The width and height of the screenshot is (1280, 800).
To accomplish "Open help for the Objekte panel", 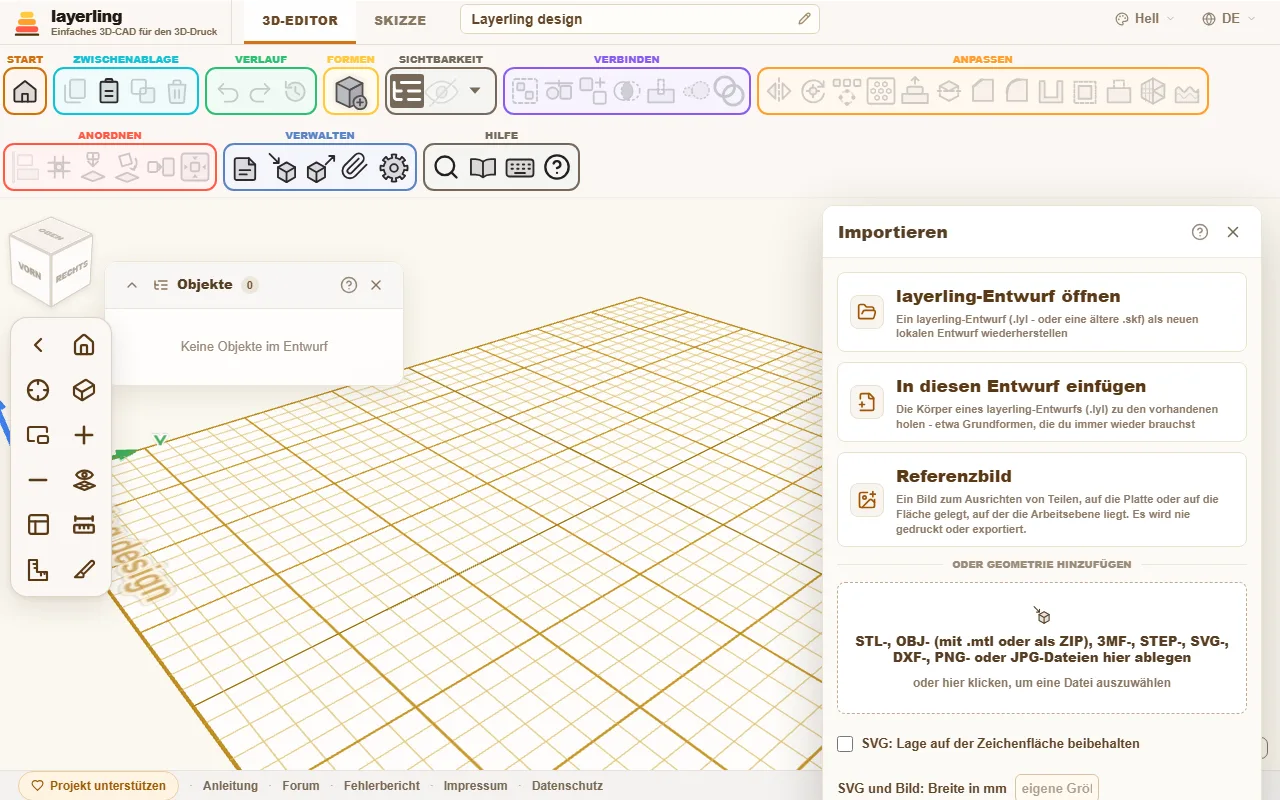I will click(349, 285).
